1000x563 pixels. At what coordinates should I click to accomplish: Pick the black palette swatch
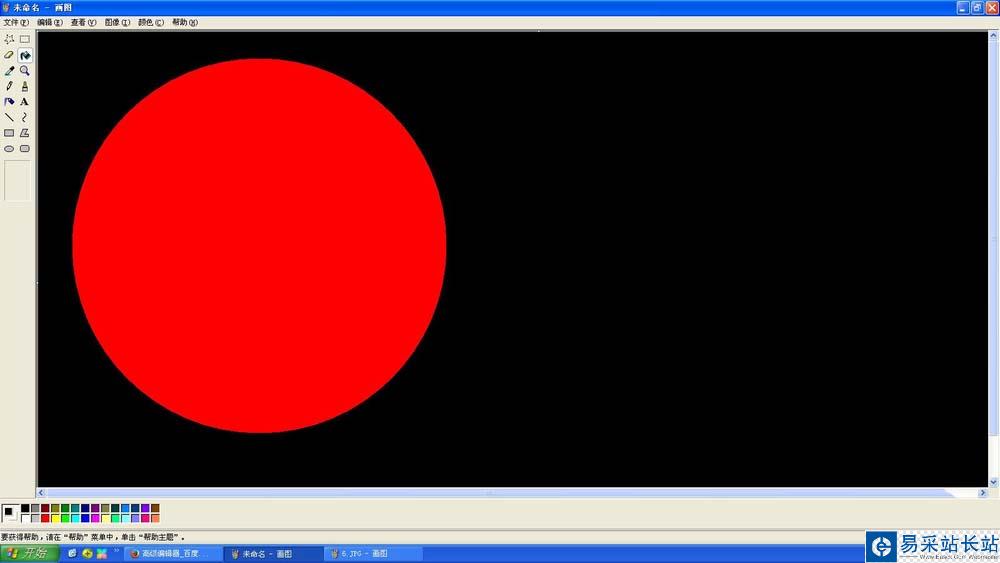[25, 508]
